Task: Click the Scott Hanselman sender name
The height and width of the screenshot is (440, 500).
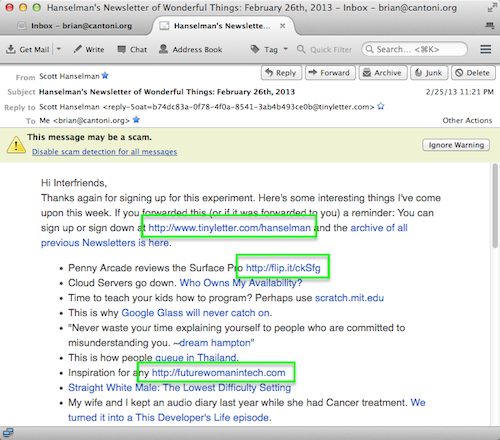Action: pyautogui.click(x=69, y=76)
